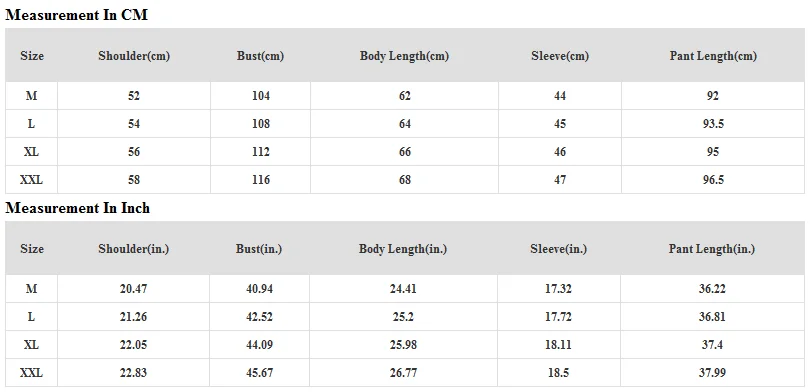Select the XL size cell in CM table
The height and width of the screenshot is (392, 810).
(32, 152)
